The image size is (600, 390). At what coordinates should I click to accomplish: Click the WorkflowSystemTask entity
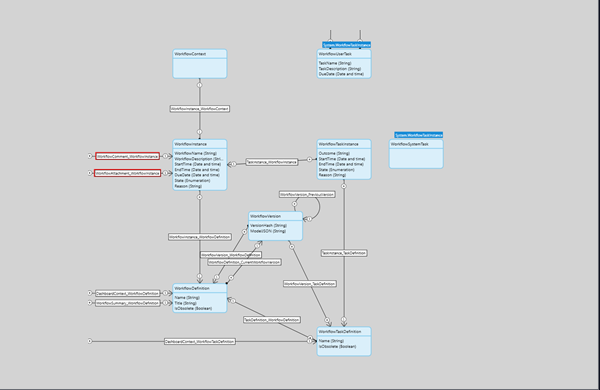click(416, 154)
